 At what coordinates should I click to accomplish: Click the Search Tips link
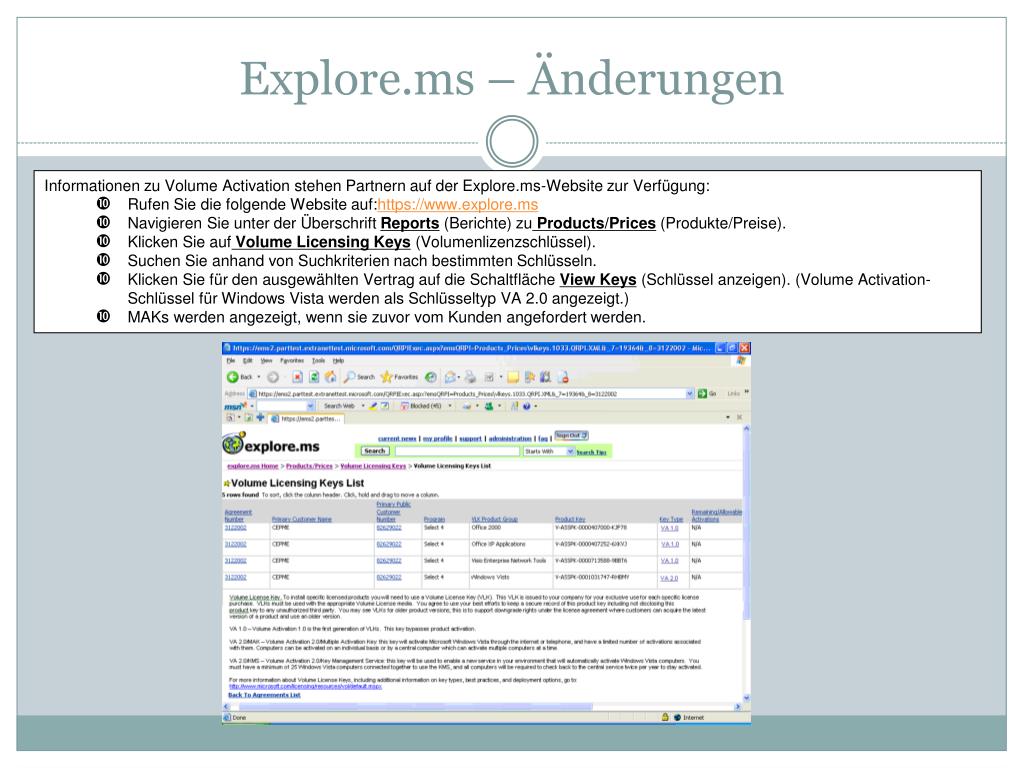[591, 452]
